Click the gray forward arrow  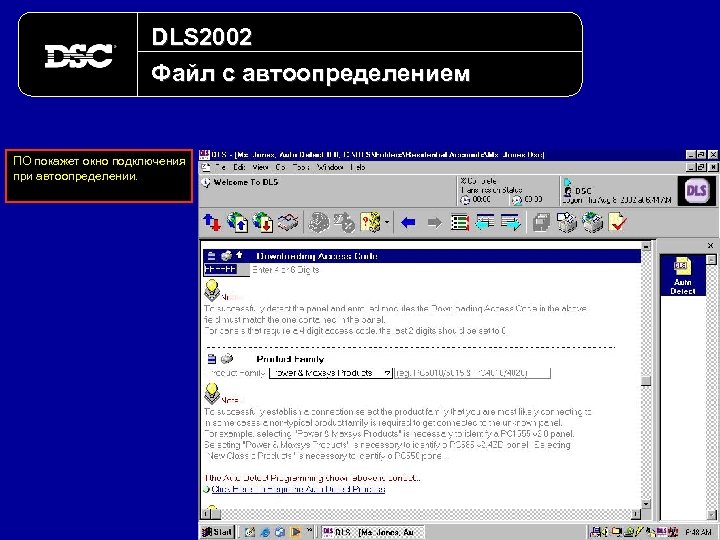(434, 223)
